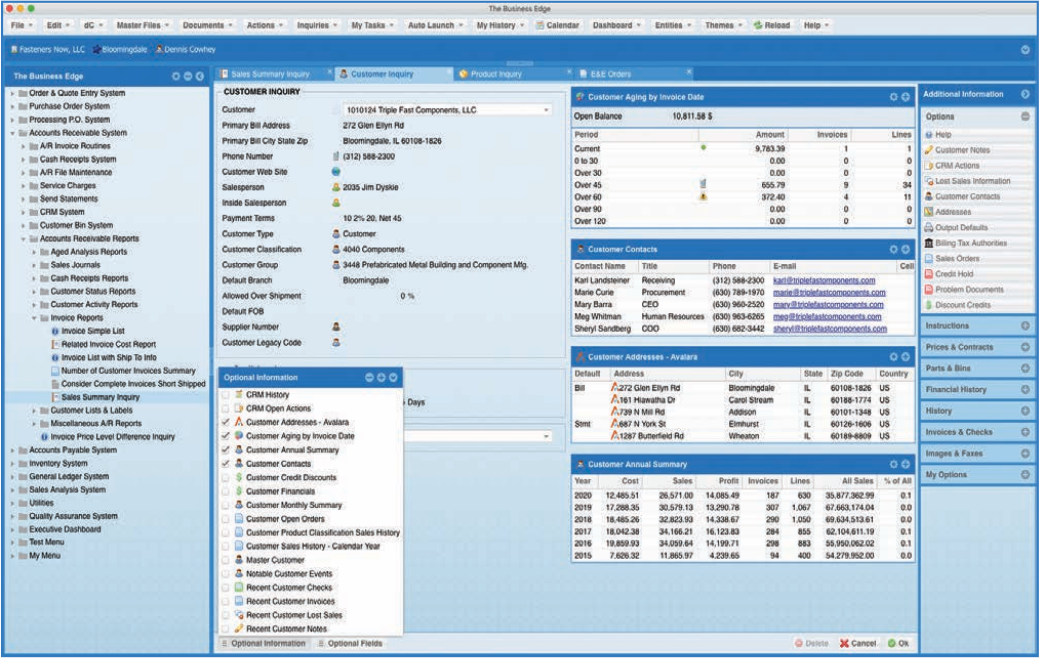The height and width of the screenshot is (659, 1040).
Task: Enable Recent Customer Invoices checkbox
Action: tap(226, 601)
